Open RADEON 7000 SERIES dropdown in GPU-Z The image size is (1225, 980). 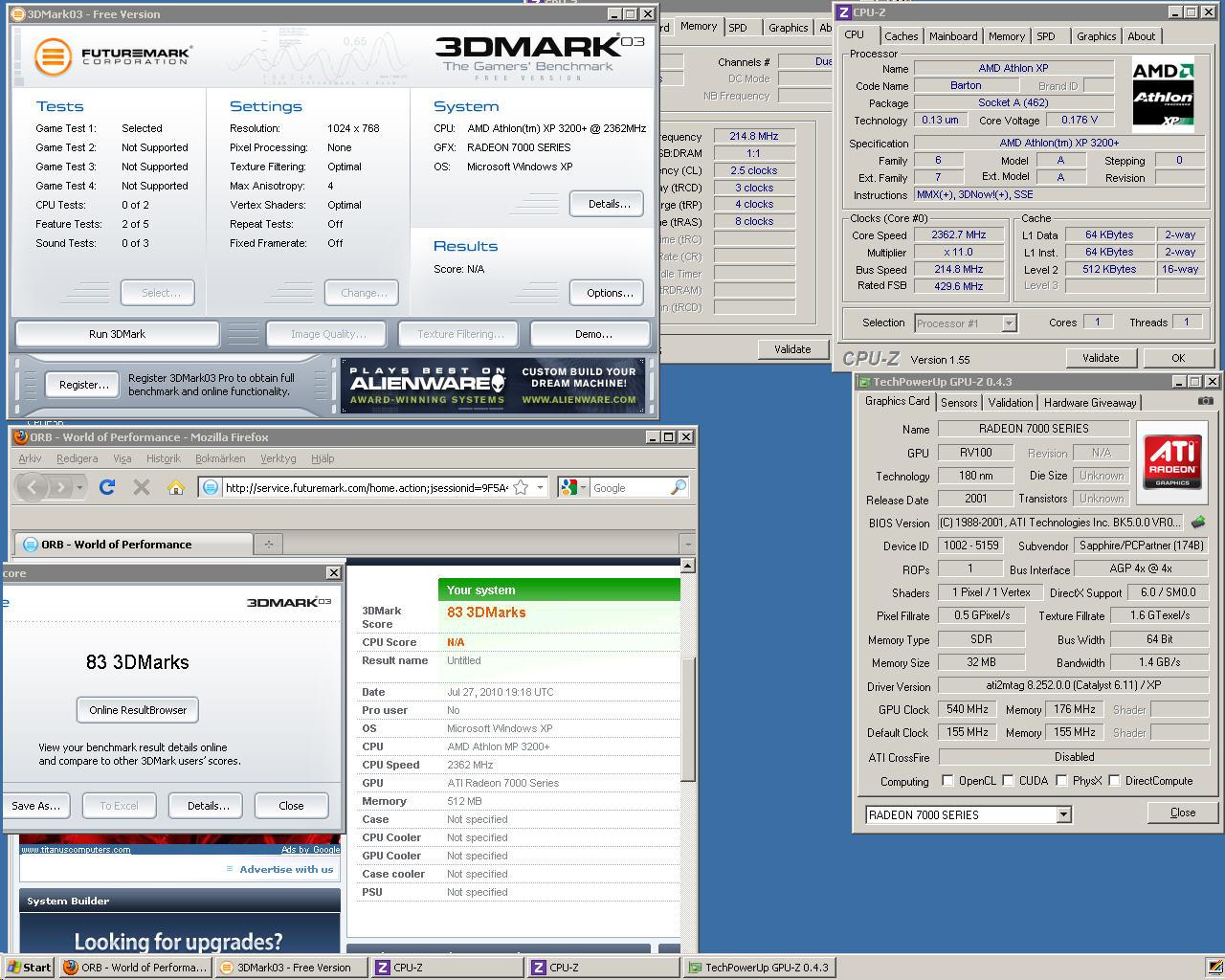point(1062,814)
